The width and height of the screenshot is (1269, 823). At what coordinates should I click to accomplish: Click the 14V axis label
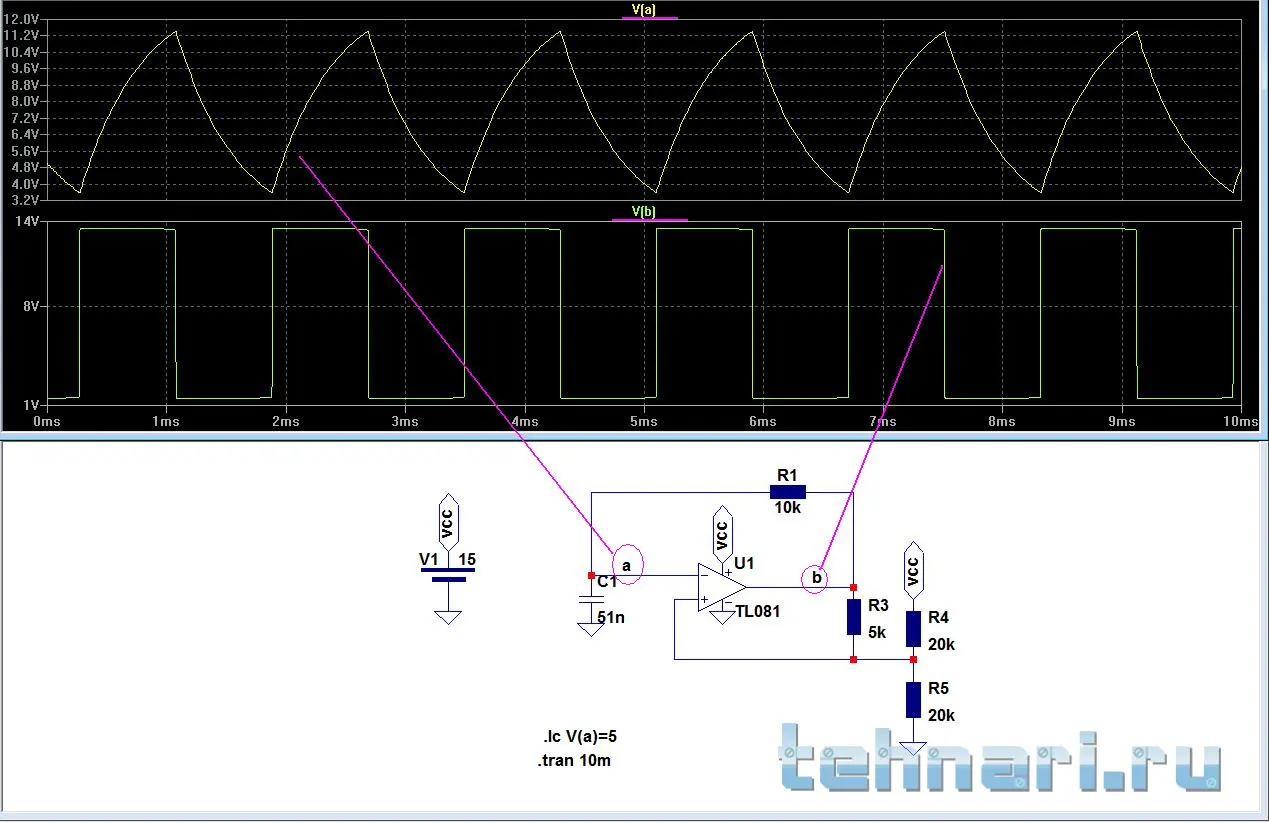pos(26,222)
